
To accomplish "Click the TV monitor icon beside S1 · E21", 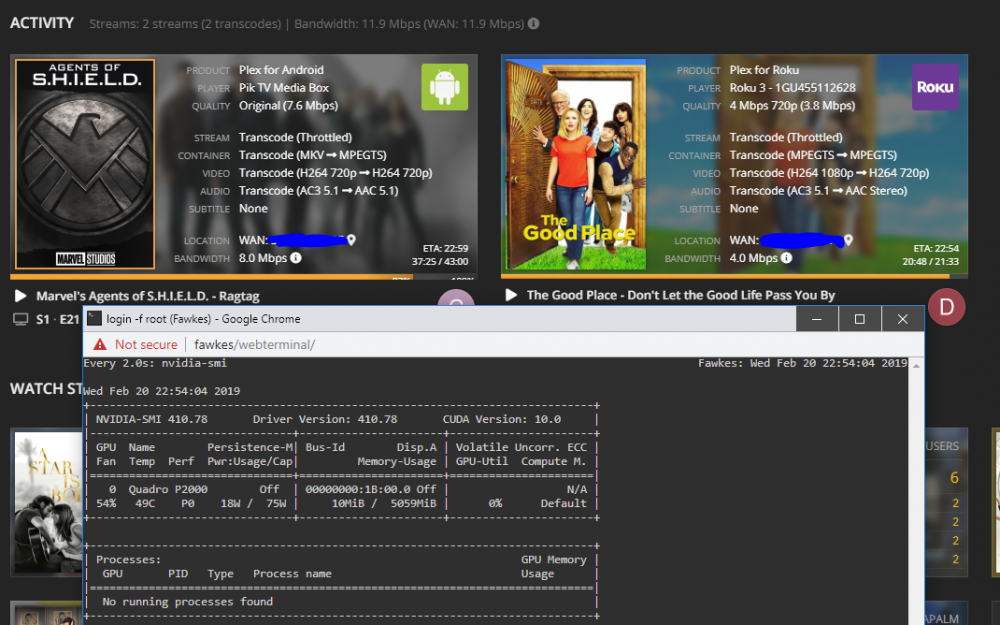I will [x=20, y=320].
